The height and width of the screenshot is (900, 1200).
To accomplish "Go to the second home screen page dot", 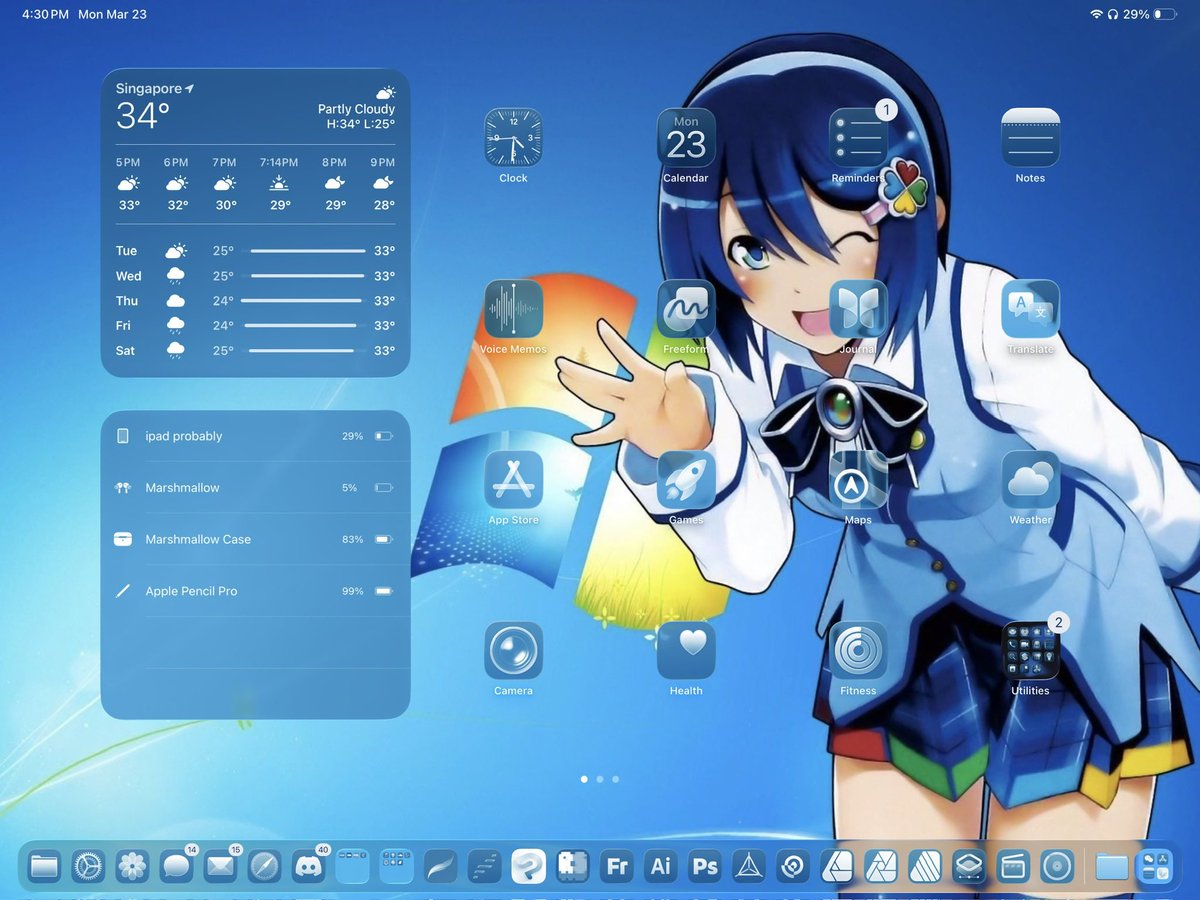I will [x=600, y=779].
